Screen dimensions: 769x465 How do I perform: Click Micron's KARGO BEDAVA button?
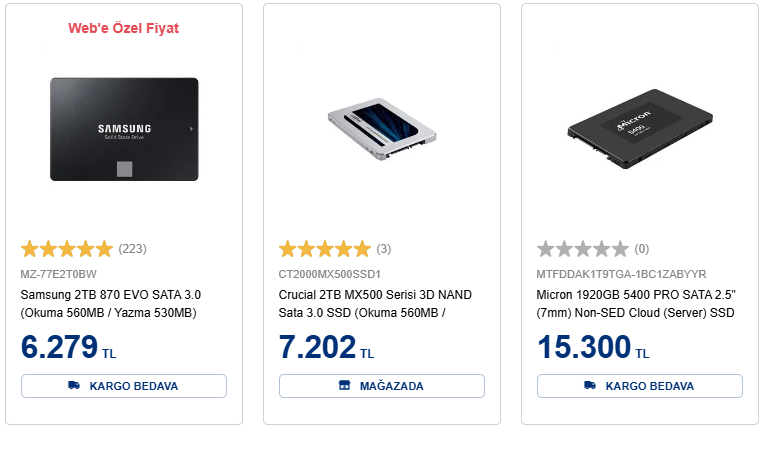(x=640, y=386)
